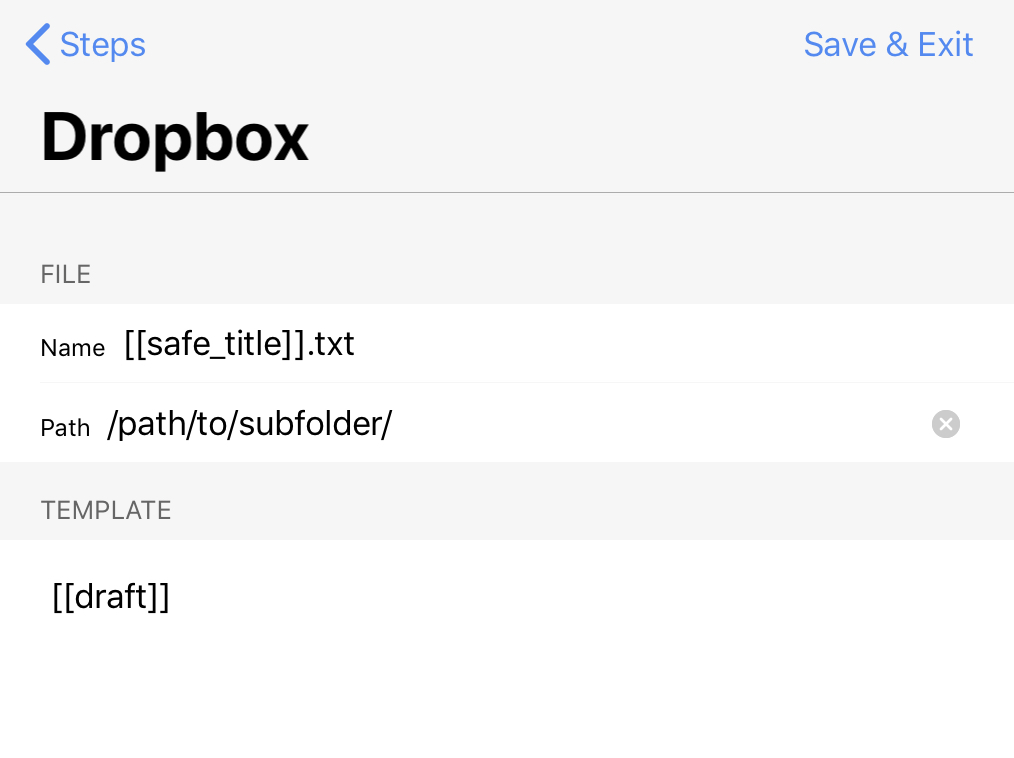Click the Dropbox title text
1014x758 pixels.
(x=174, y=137)
